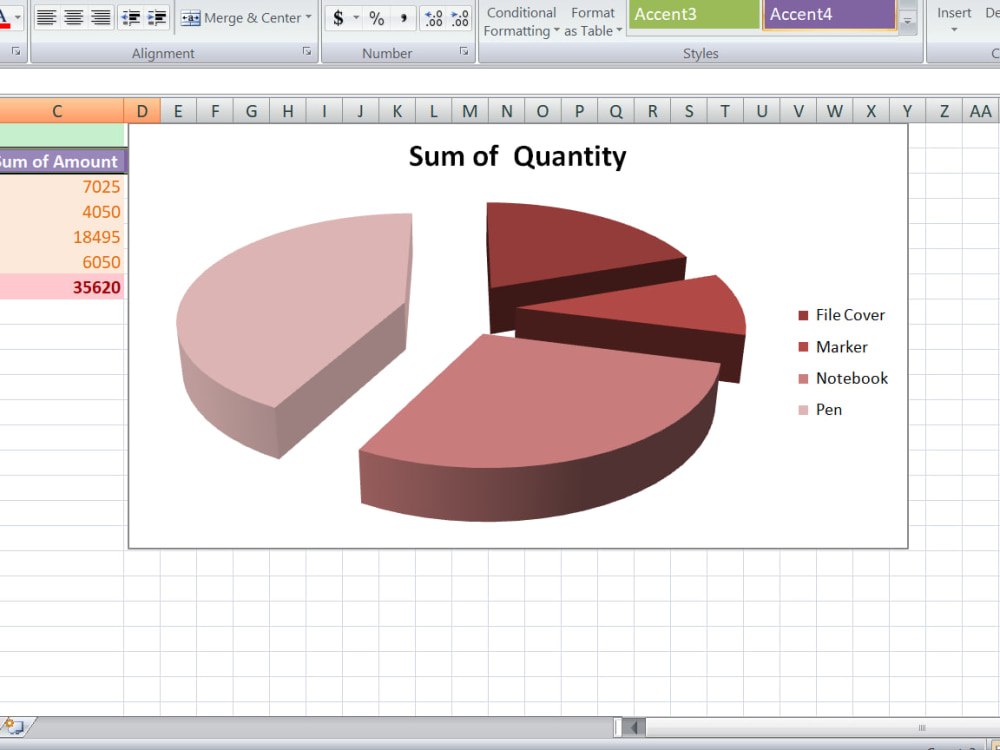This screenshot has height=750, width=1000.
Task: Apply percent style
Action: 377,18
